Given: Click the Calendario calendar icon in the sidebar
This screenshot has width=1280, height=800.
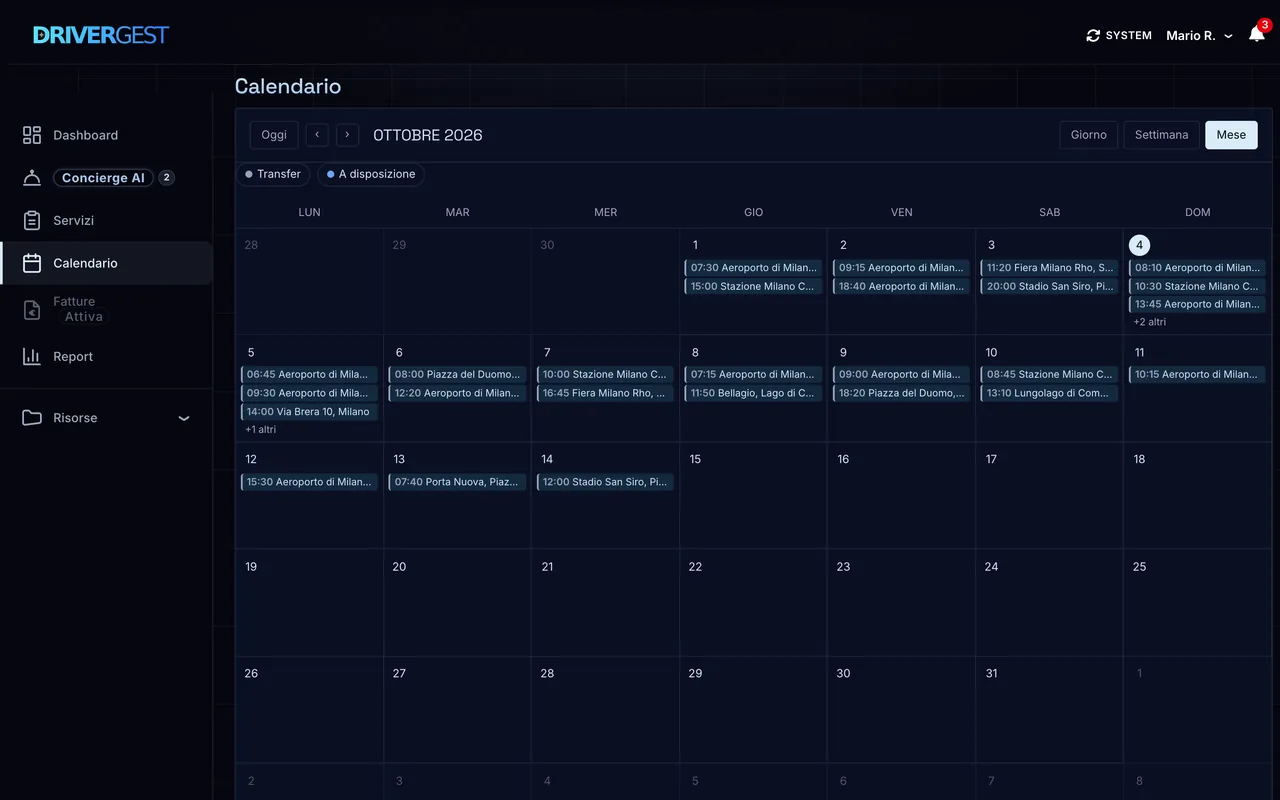Looking at the screenshot, I should (32, 263).
